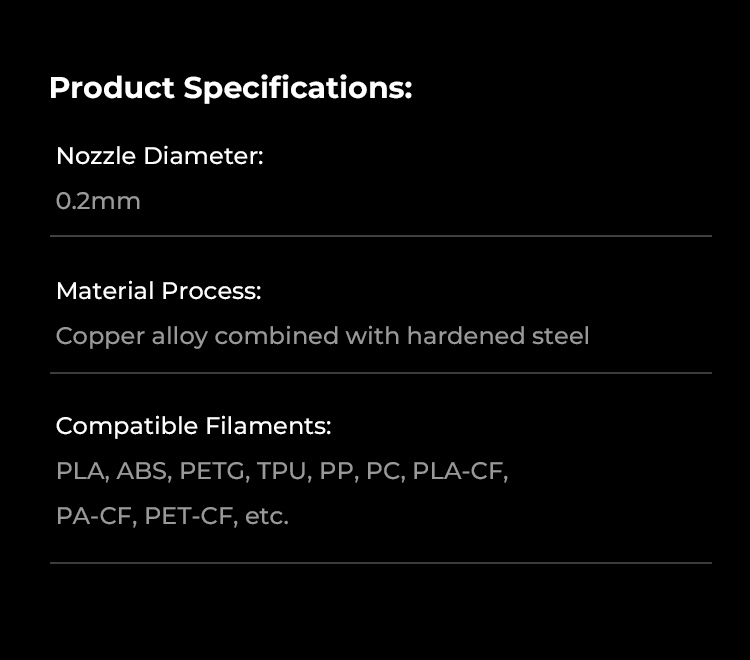Click TPU in the filament list
The height and width of the screenshot is (660, 750).
[282, 471]
